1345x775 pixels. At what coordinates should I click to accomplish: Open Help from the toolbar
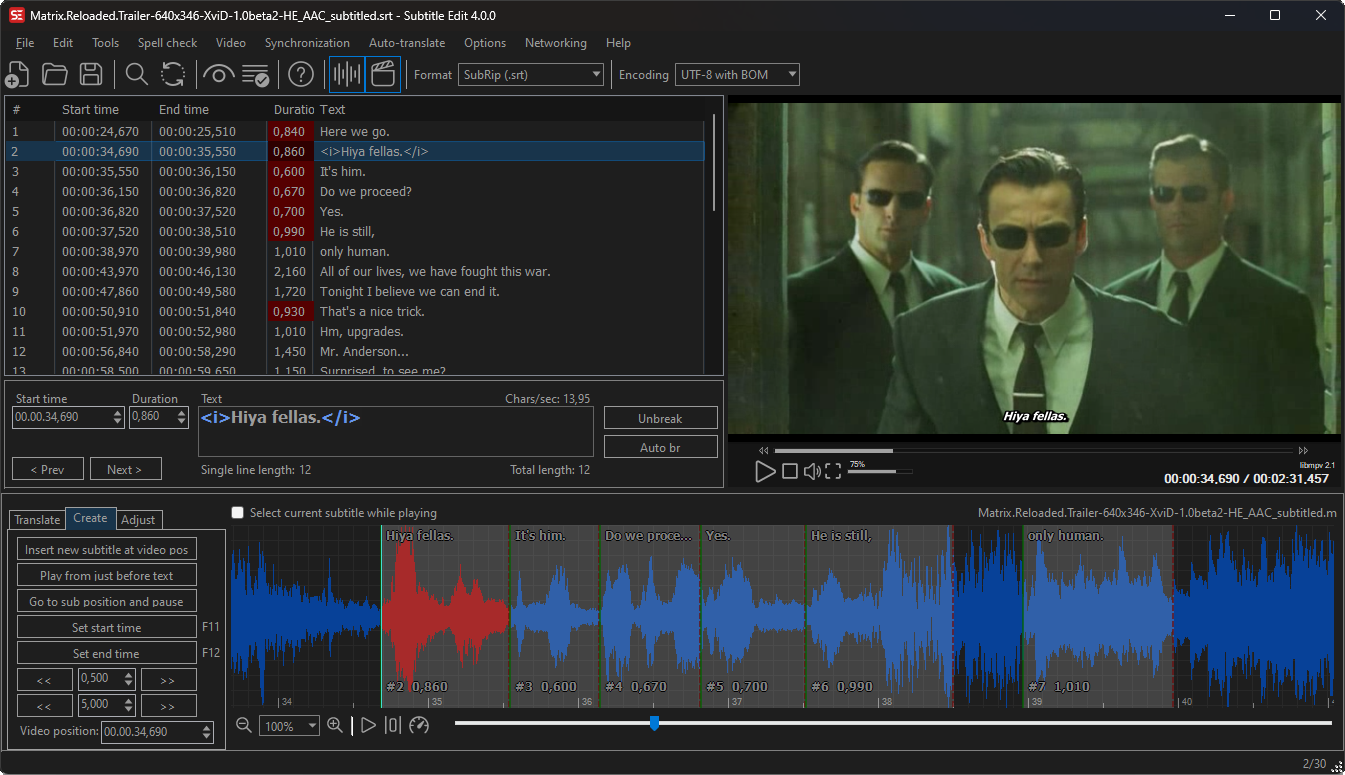point(299,74)
